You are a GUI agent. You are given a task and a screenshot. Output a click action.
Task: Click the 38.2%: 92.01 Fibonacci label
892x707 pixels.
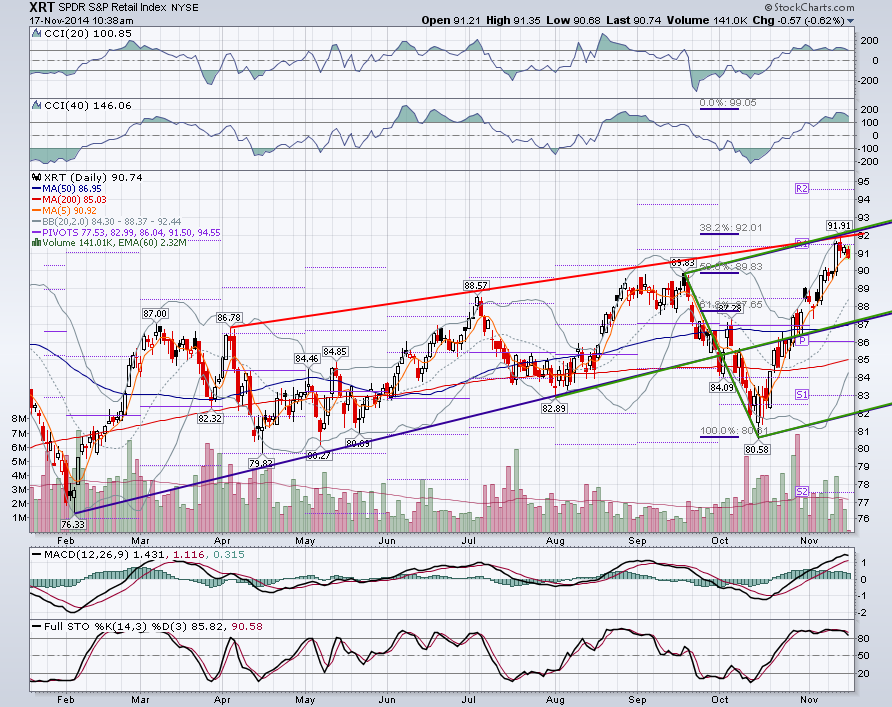click(730, 228)
